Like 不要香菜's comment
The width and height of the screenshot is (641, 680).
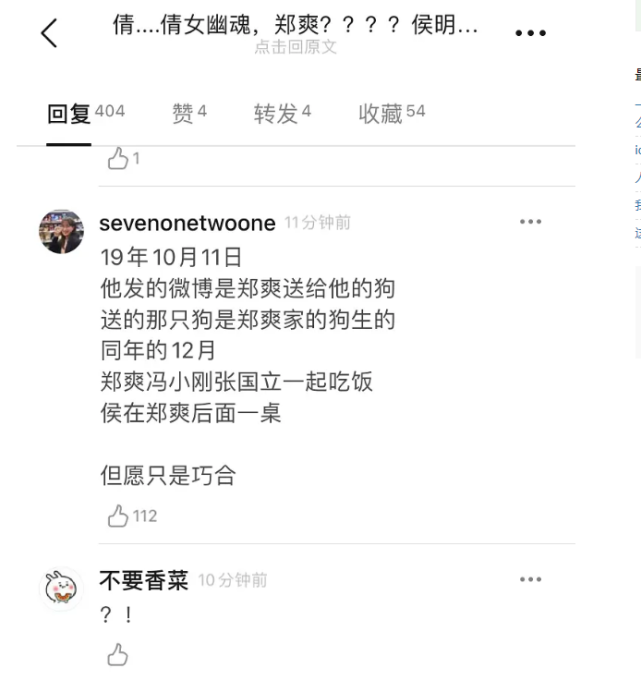(118, 654)
